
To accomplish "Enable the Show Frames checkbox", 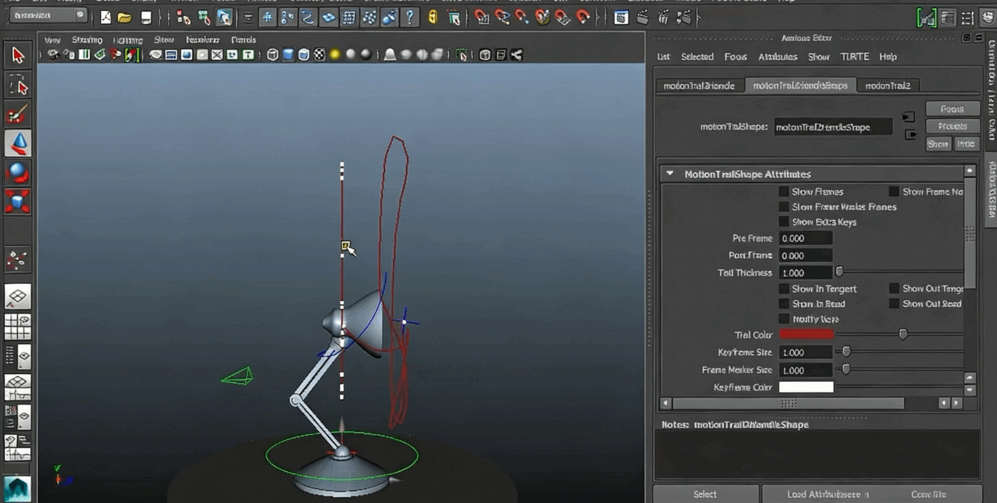I will tap(784, 191).
